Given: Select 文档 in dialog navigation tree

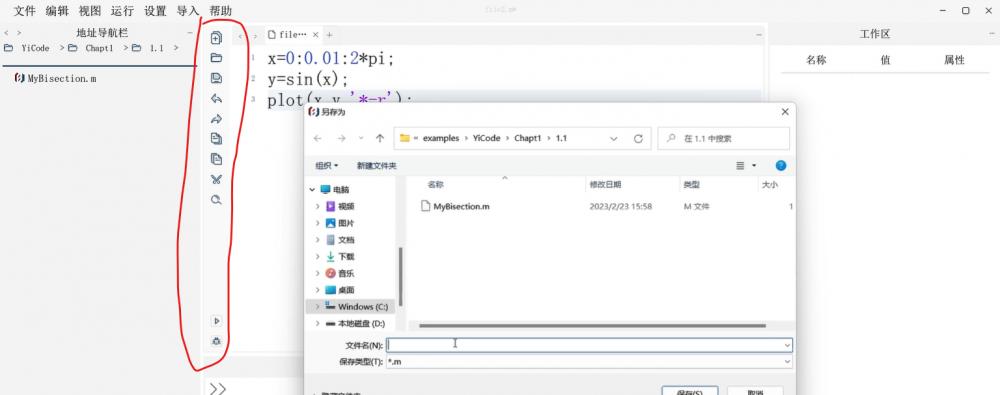Looking at the screenshot, I should (x=346, y=240).
